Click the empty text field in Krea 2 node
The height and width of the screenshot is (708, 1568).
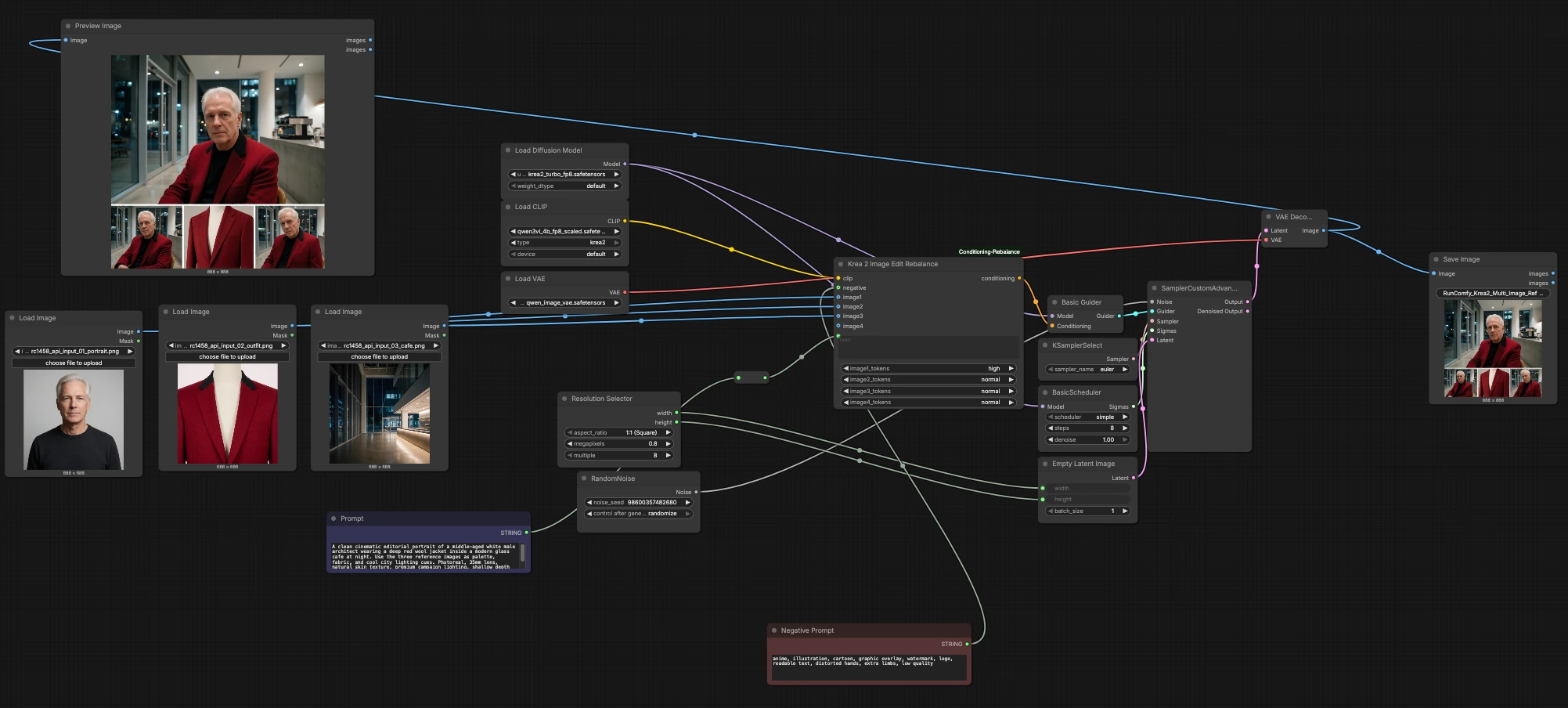pos(928,349)
